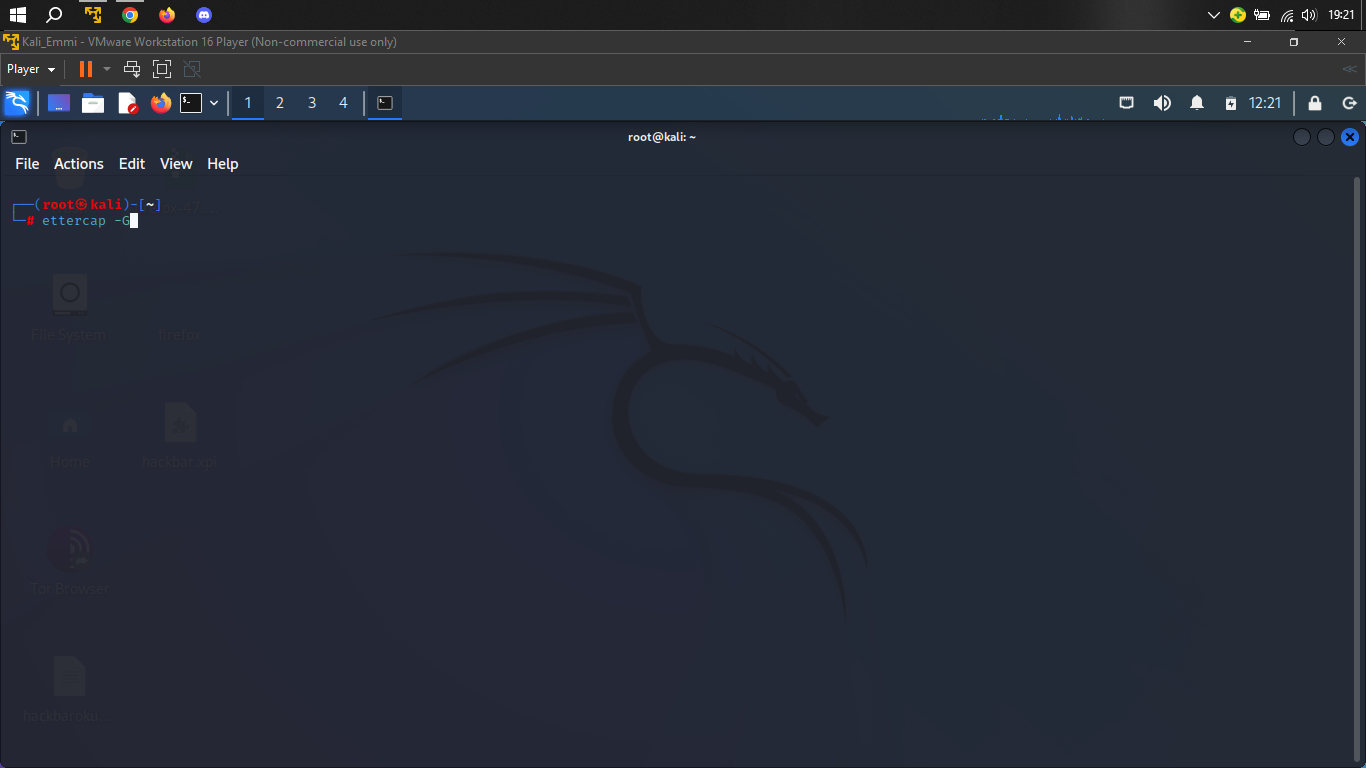Close the terminal with the blue X
The height and width of the screenshot is (768, 1366).
click(1350, 137)
